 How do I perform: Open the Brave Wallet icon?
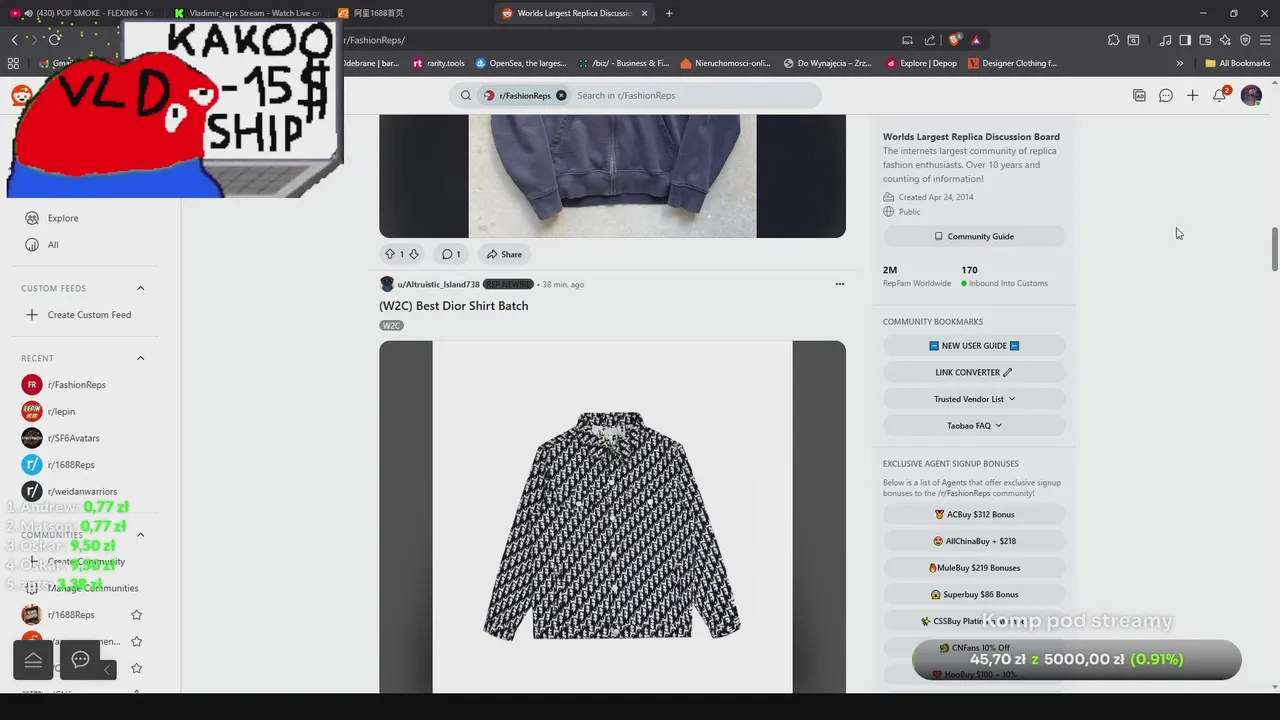pyautogui.click(x=1205, y=40)
